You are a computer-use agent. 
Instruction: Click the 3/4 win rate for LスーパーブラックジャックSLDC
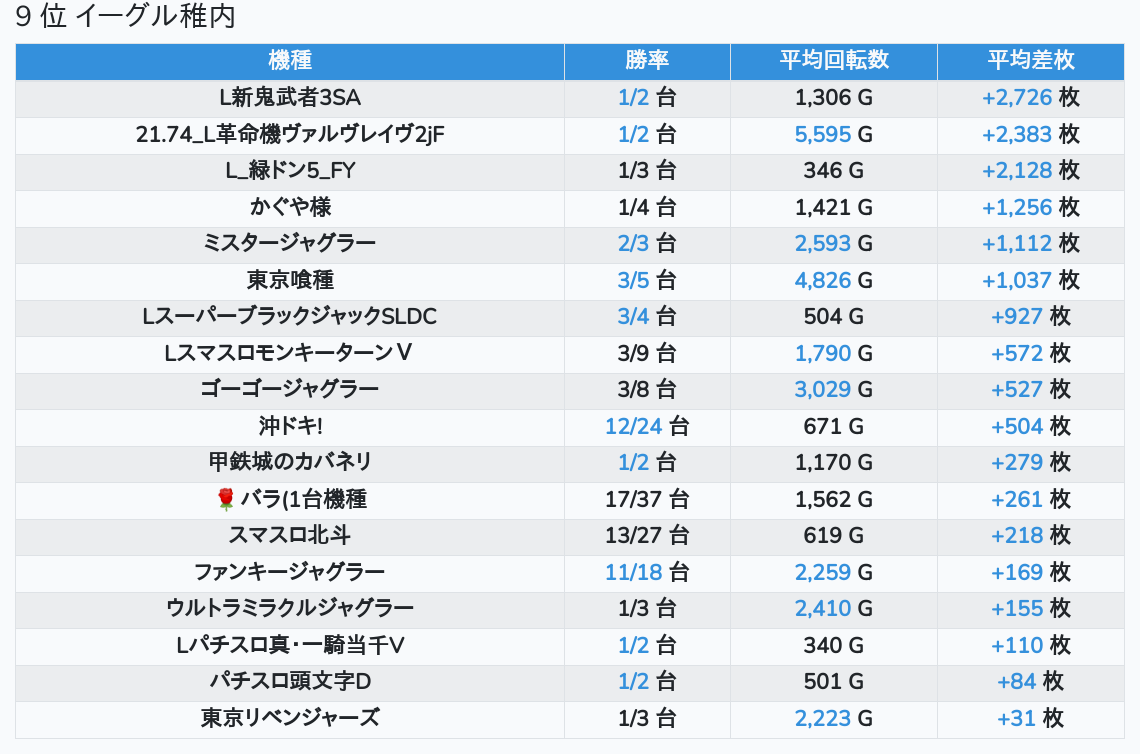(633, 317)
